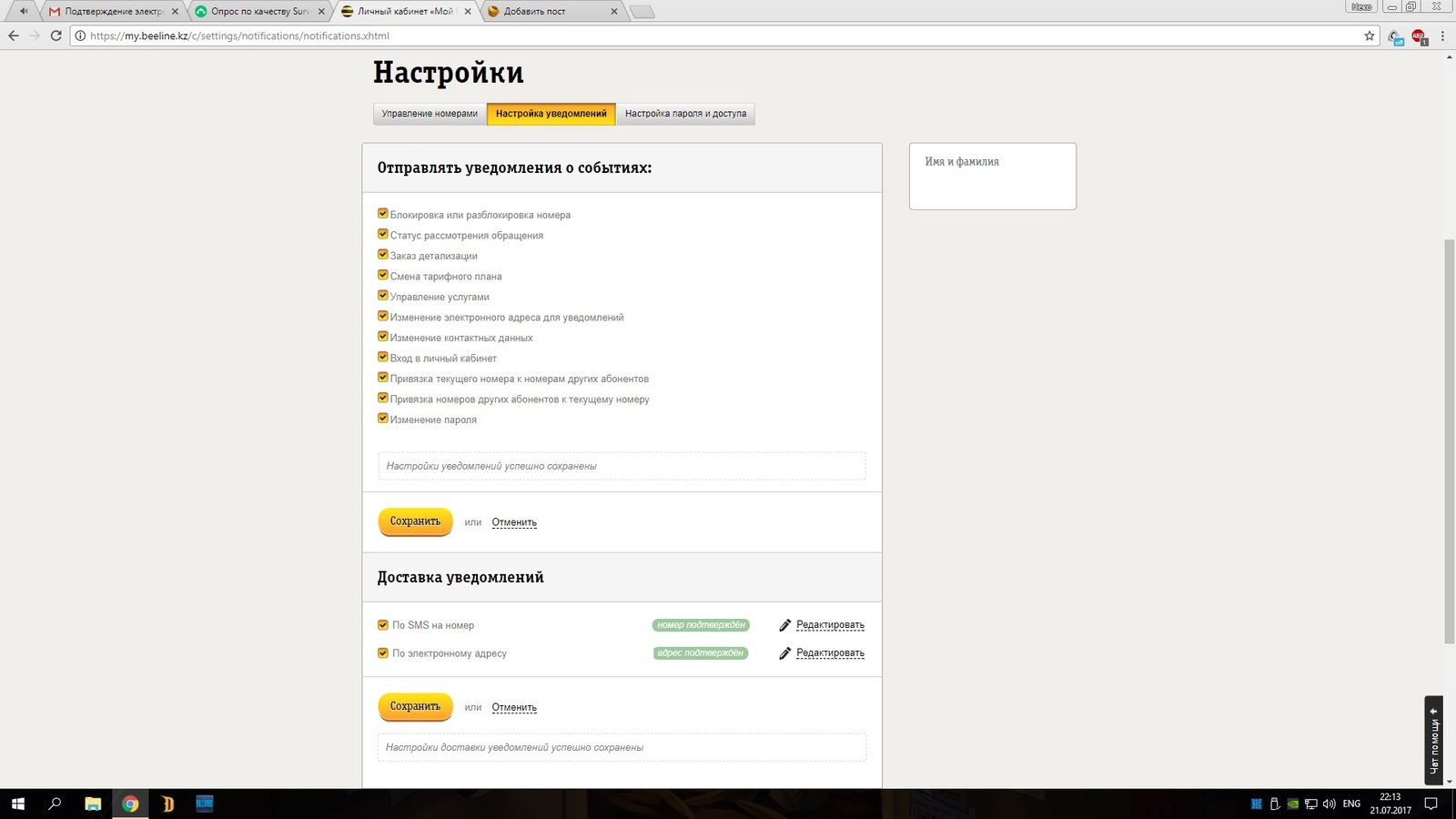
Task: Click the muted-audio speaker tab at far left
Action: (24, 11)
